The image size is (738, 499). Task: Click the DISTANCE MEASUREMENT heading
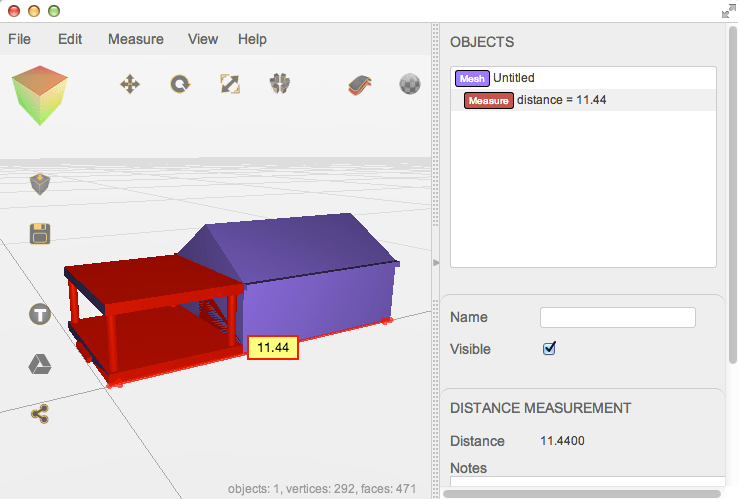[540, 408]
